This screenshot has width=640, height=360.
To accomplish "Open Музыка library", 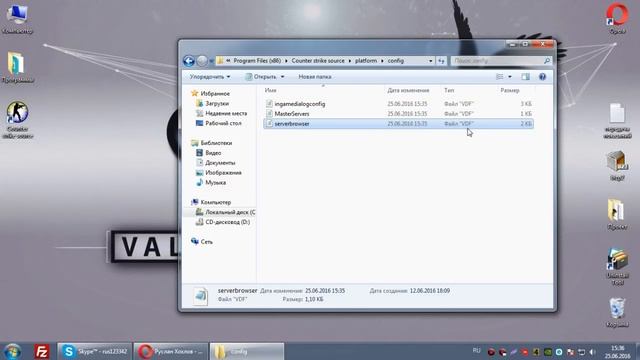I will (x=216, y=182).
